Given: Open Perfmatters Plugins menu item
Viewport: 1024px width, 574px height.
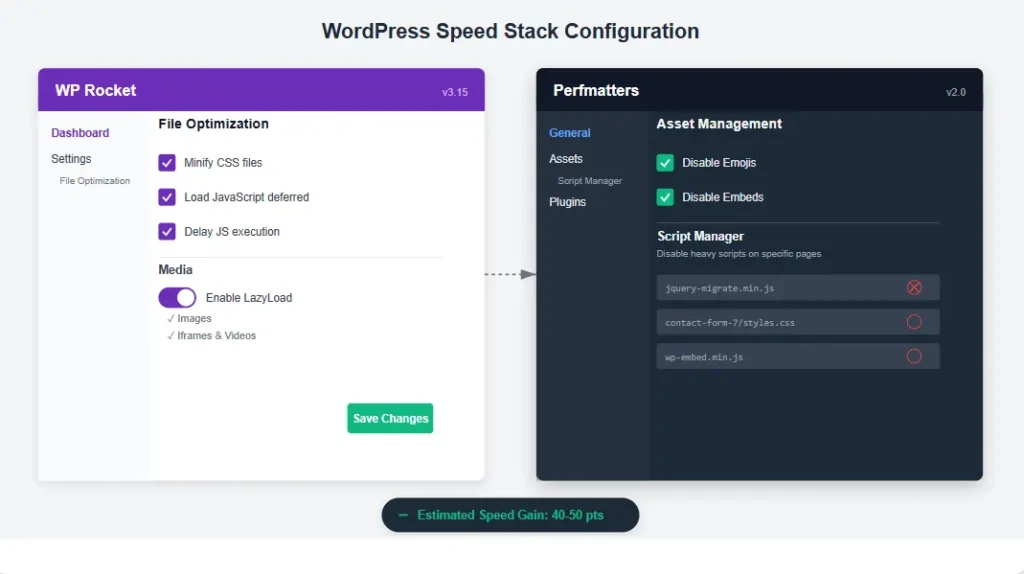Looking at the screenshot, I should pyautogui.click(x=568, y=202).
